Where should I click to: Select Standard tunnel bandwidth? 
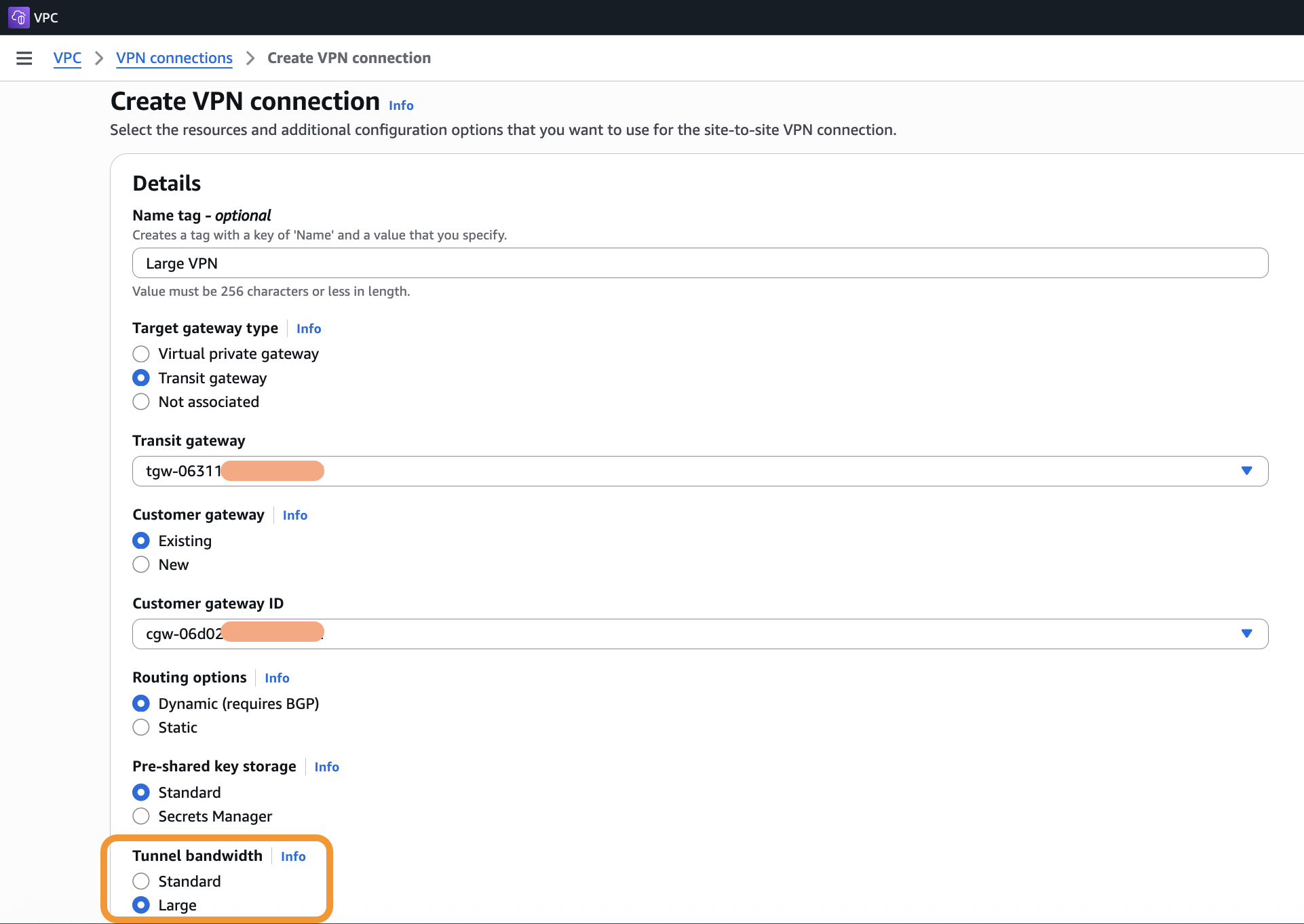(141, 882)
